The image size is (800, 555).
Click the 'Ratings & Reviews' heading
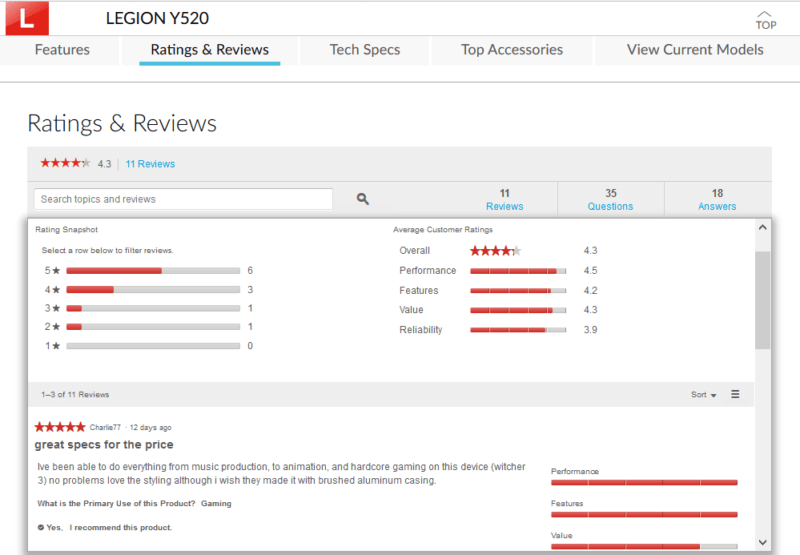pyautogui.click(x=122, y=123)
